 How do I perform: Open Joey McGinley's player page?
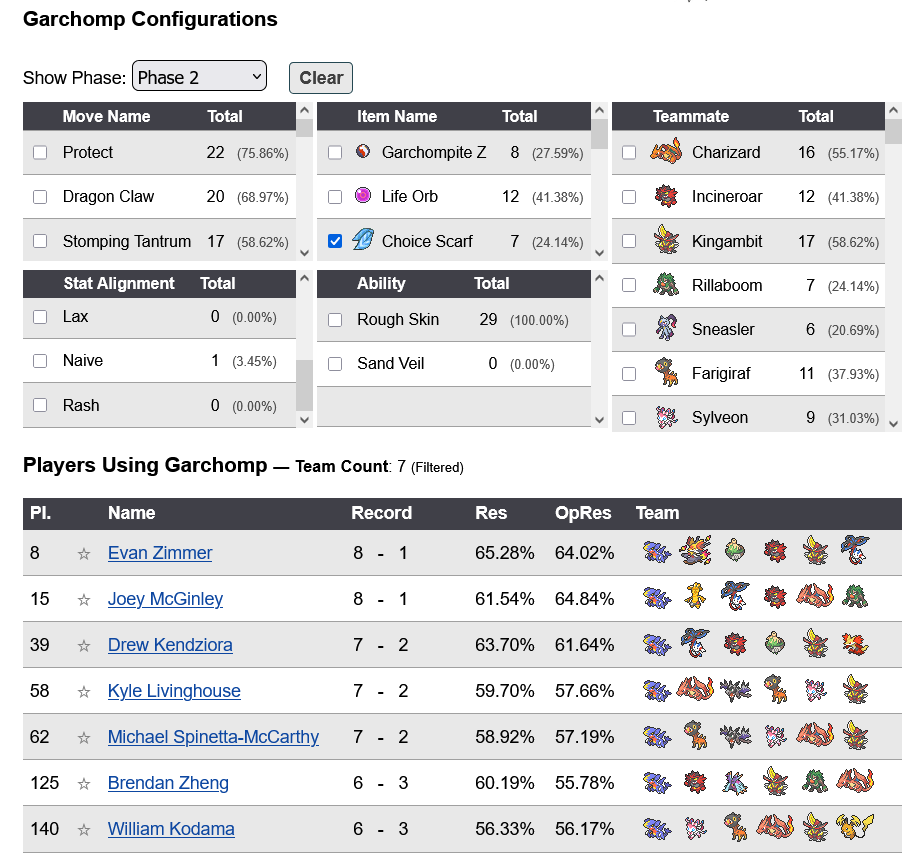[165, 599]
